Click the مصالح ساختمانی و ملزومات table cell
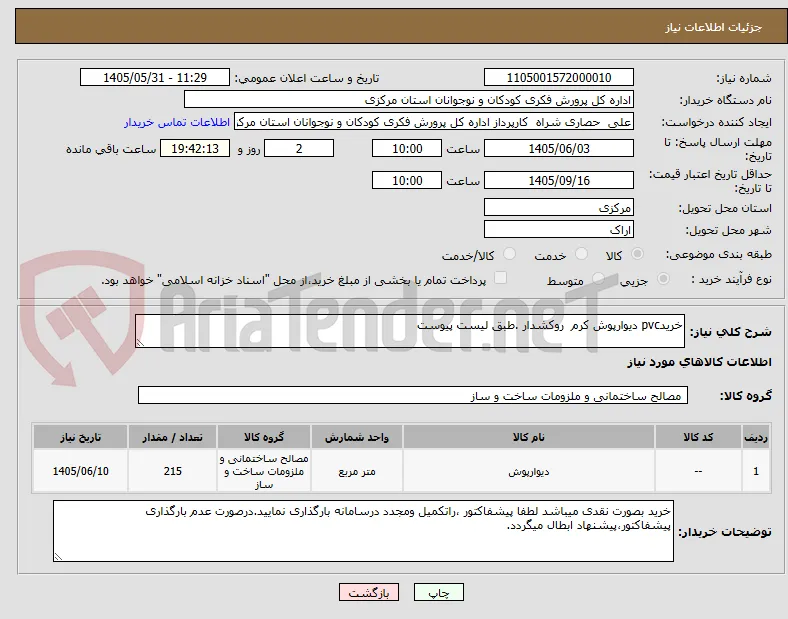Image resolution: width=788 pixels, height=619 pixels. pyautogui.click(x=264, y=471)
